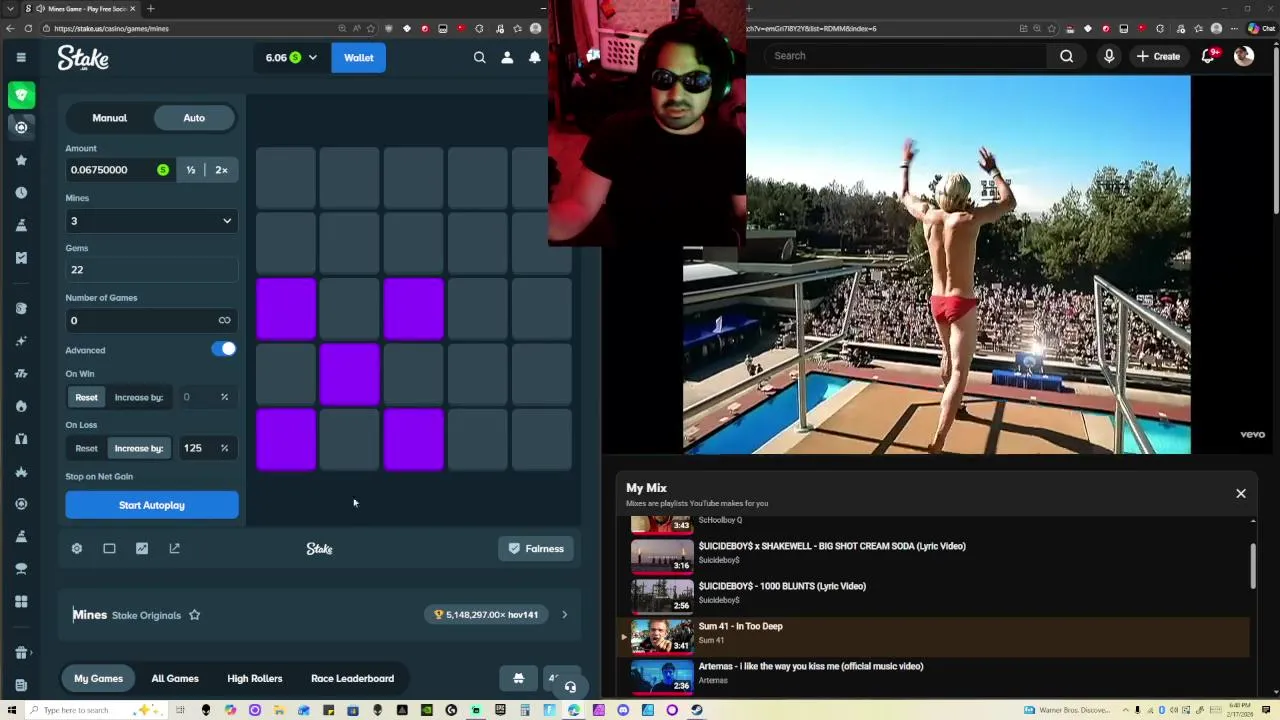Click infinity toggle in Number of Games

224,320
